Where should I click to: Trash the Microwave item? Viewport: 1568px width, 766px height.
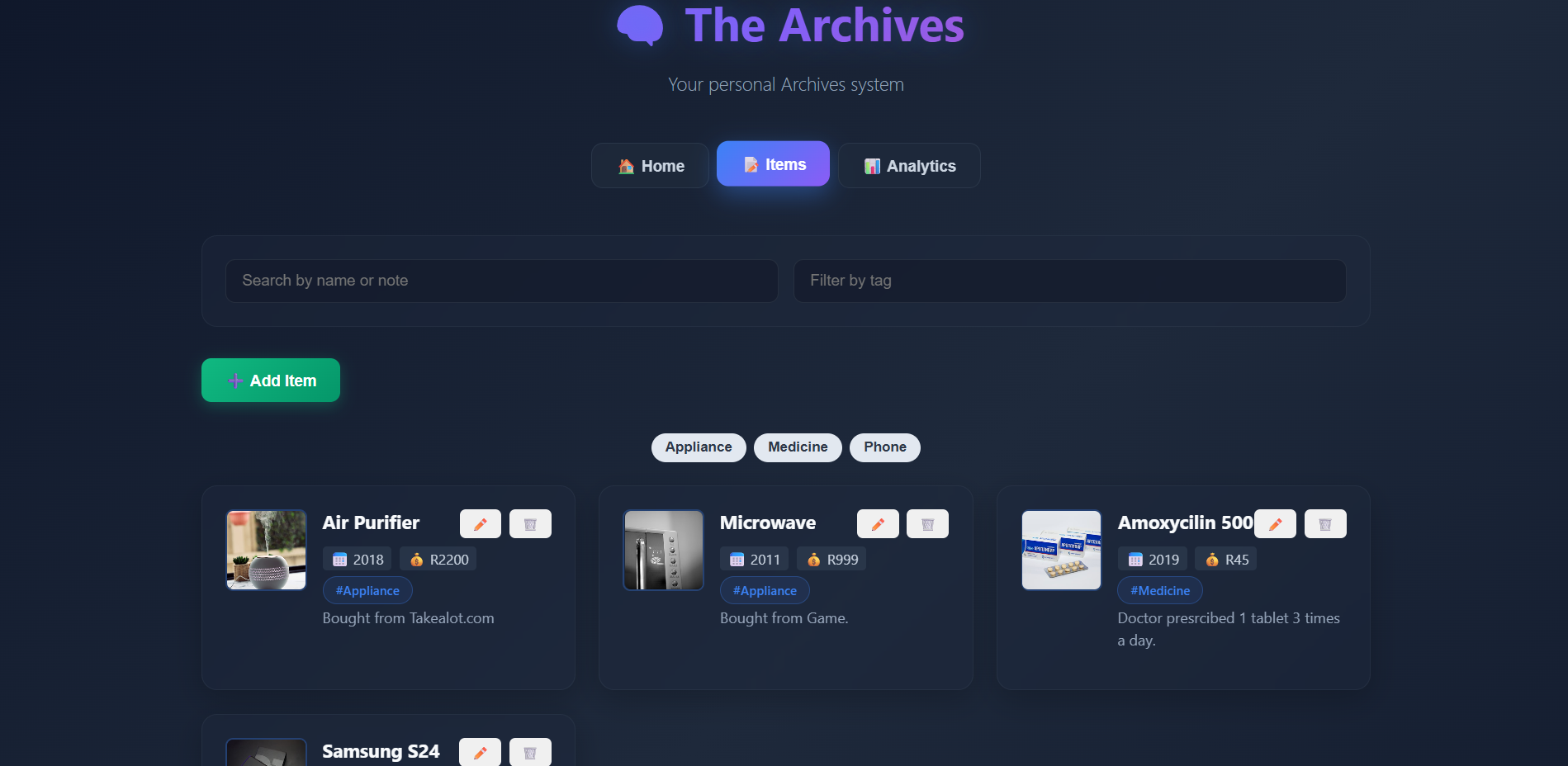[927, 524]
